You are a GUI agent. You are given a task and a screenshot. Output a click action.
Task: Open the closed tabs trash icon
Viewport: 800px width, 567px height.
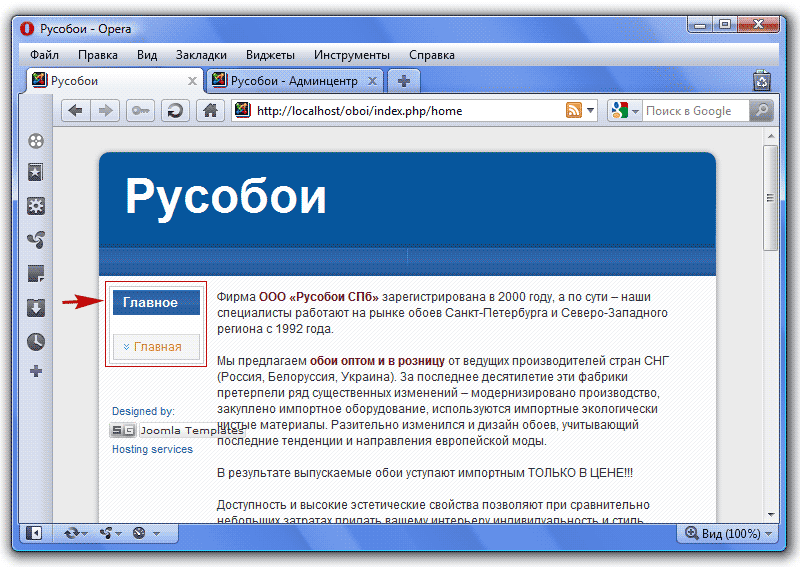pos(762,81)
